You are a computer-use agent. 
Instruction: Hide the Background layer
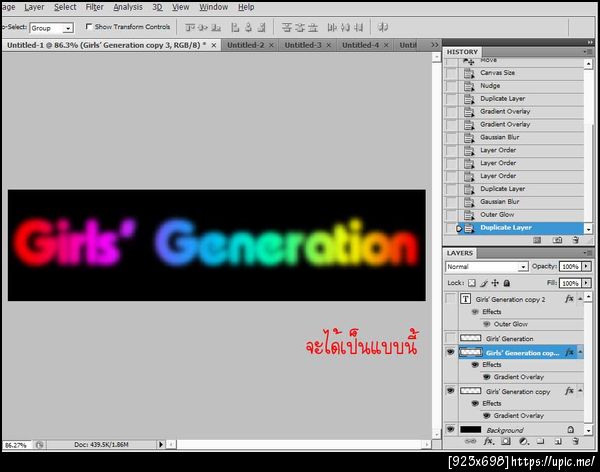pyautogui.click(x=451, y=429)
